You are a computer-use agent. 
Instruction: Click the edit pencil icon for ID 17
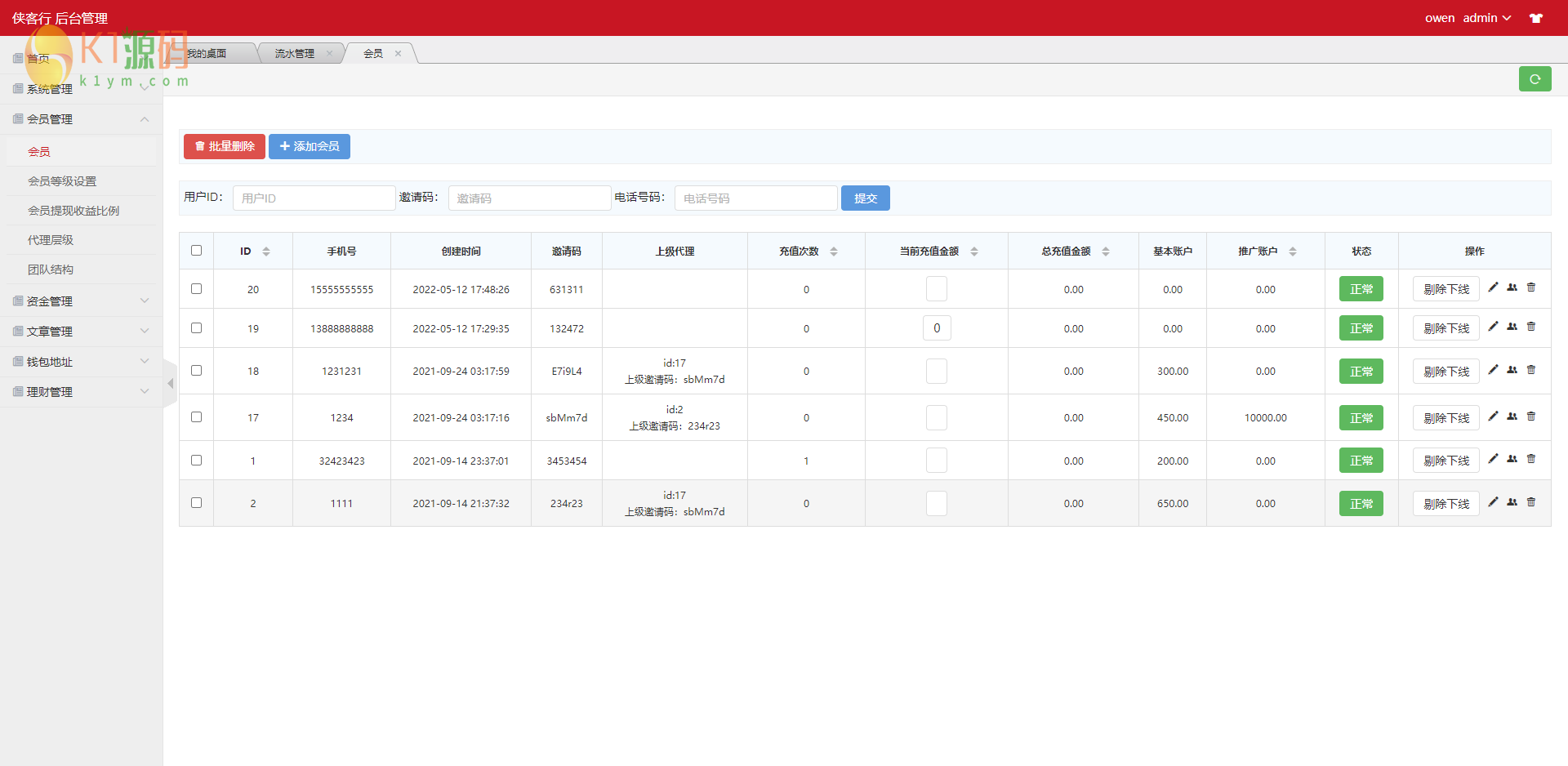coord(1493,416)
